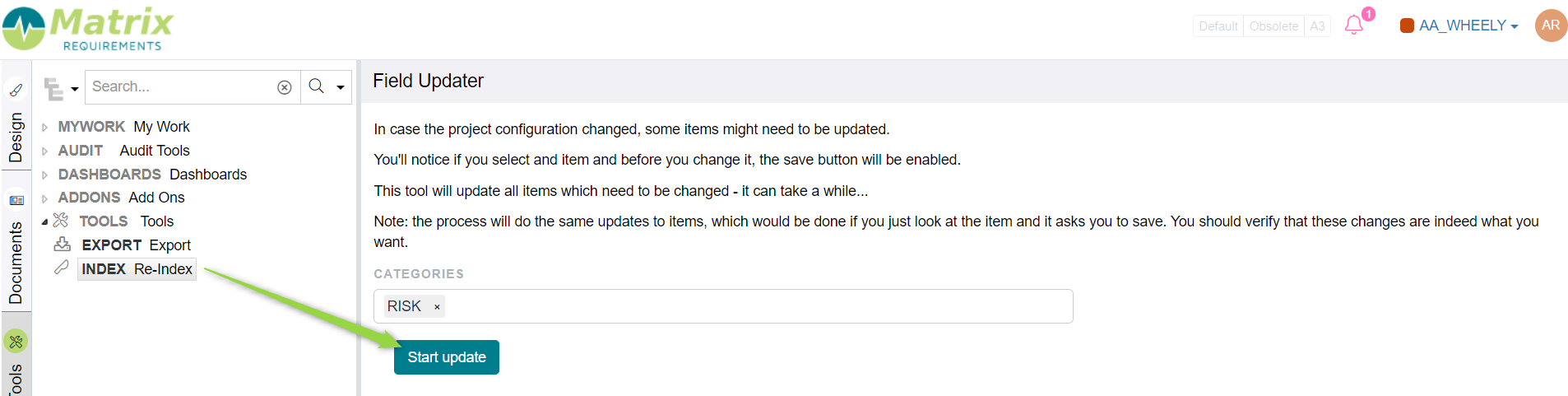Remove the RISK category tag
1568x396 pixels.
click(437, 307)
